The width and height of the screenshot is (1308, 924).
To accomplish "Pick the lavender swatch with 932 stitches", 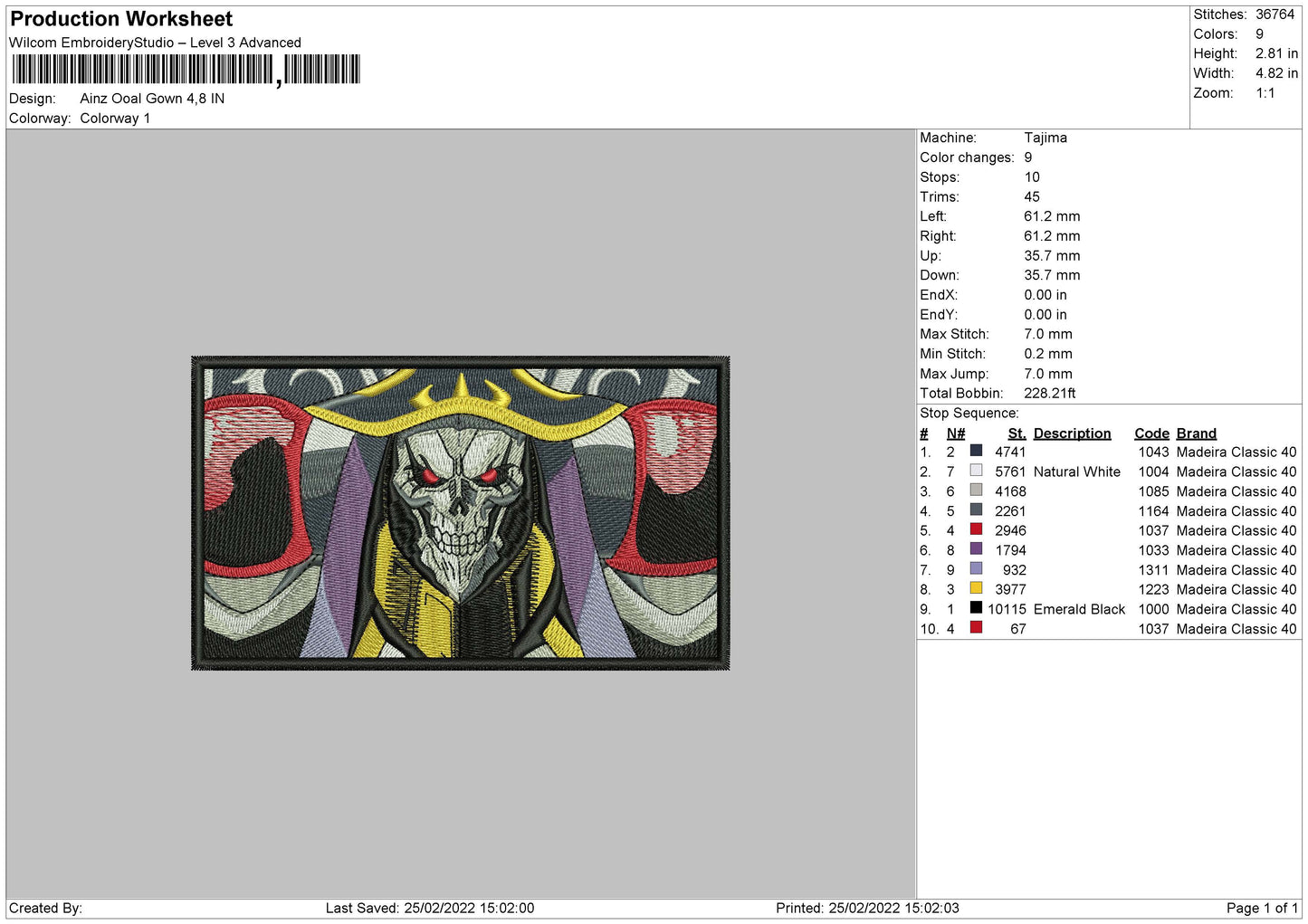I will pyautogui.click(x=976, y=569).
